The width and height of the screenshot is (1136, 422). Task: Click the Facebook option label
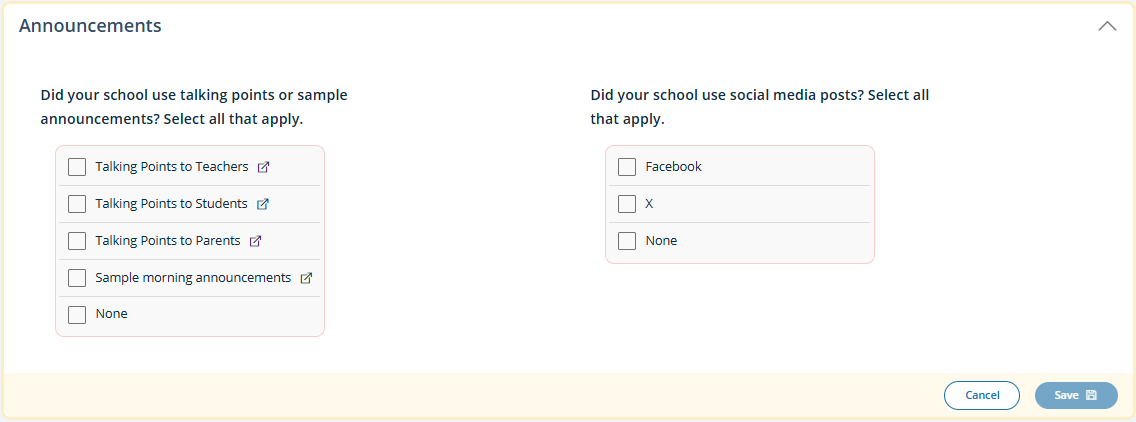coord(673,167)
